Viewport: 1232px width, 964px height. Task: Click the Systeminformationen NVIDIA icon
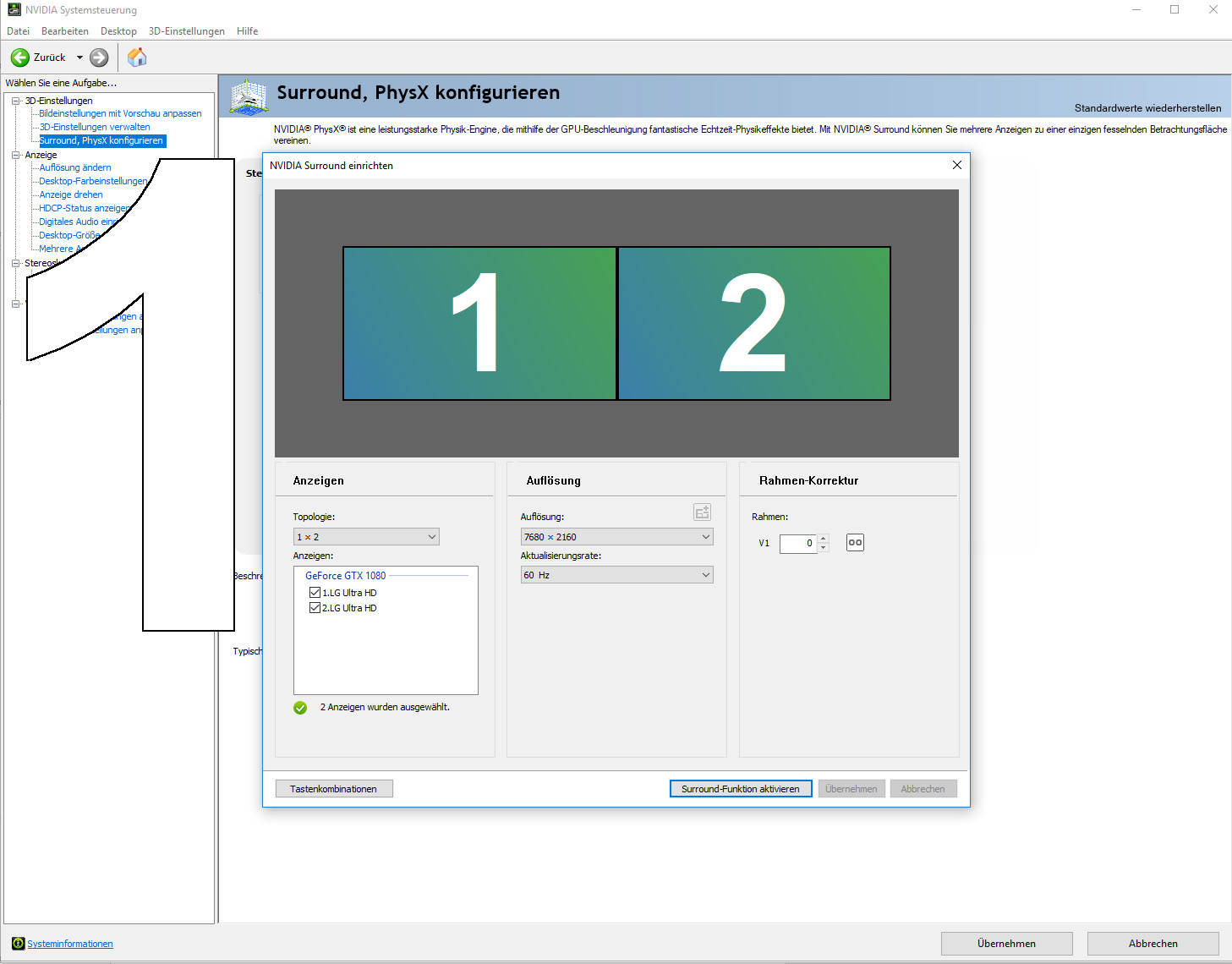[x=18, y=944]
